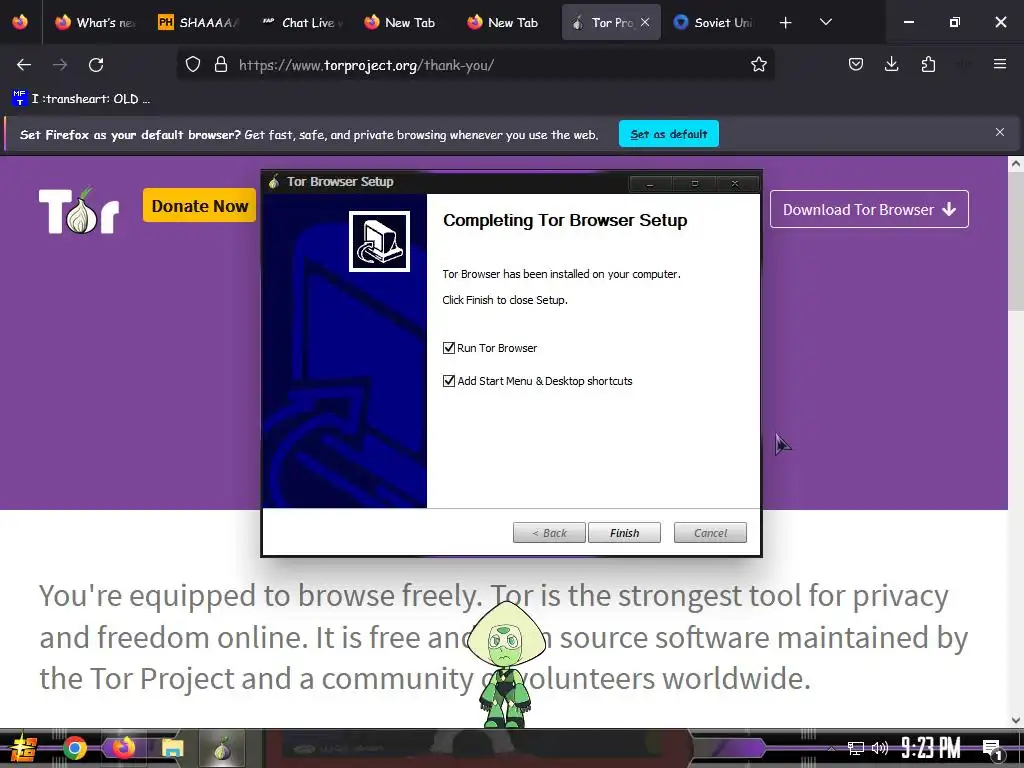Click the installer computer icon graphic
Screen dimensions: 1024x768
click(379, 241)
